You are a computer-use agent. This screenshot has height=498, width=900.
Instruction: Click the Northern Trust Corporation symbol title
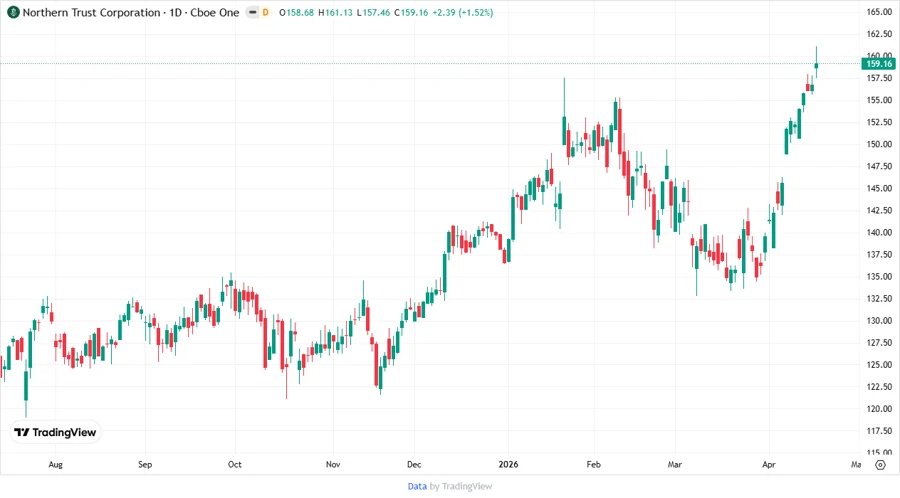[x=131, y=12]
